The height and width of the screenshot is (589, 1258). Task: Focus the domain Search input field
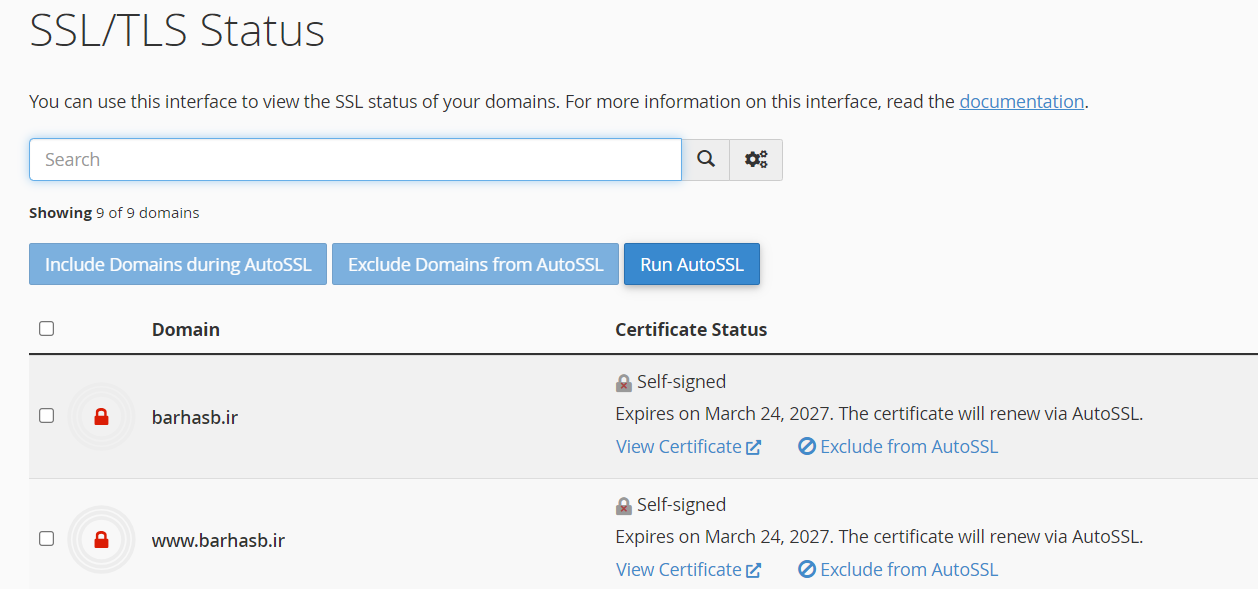(x=355, y=160)
